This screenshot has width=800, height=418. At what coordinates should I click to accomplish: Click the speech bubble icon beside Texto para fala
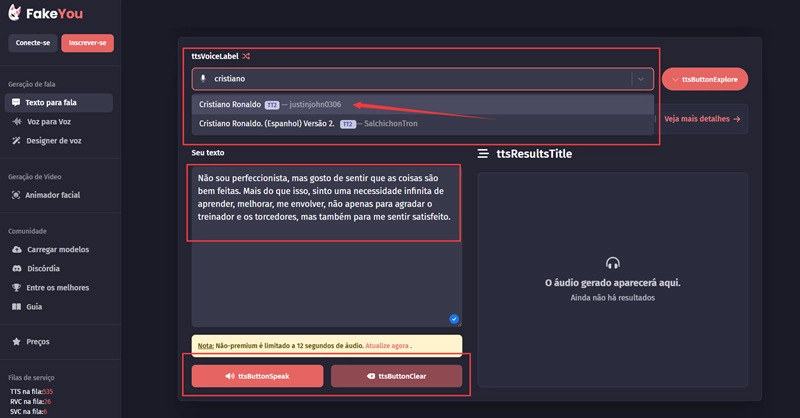tap(16, 103)
